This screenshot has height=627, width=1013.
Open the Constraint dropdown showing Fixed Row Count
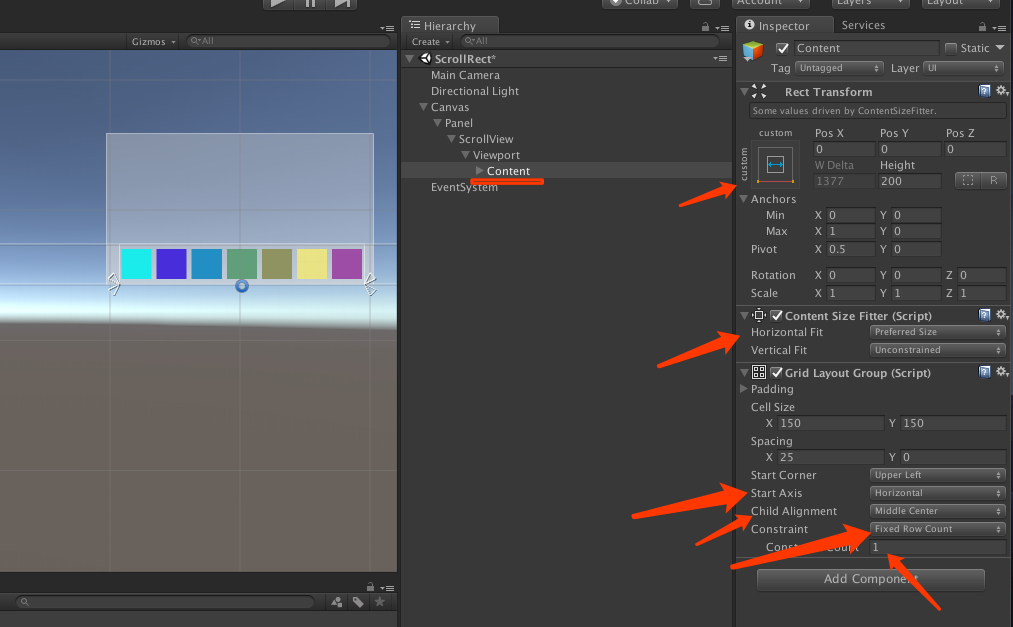click(936, 528)
